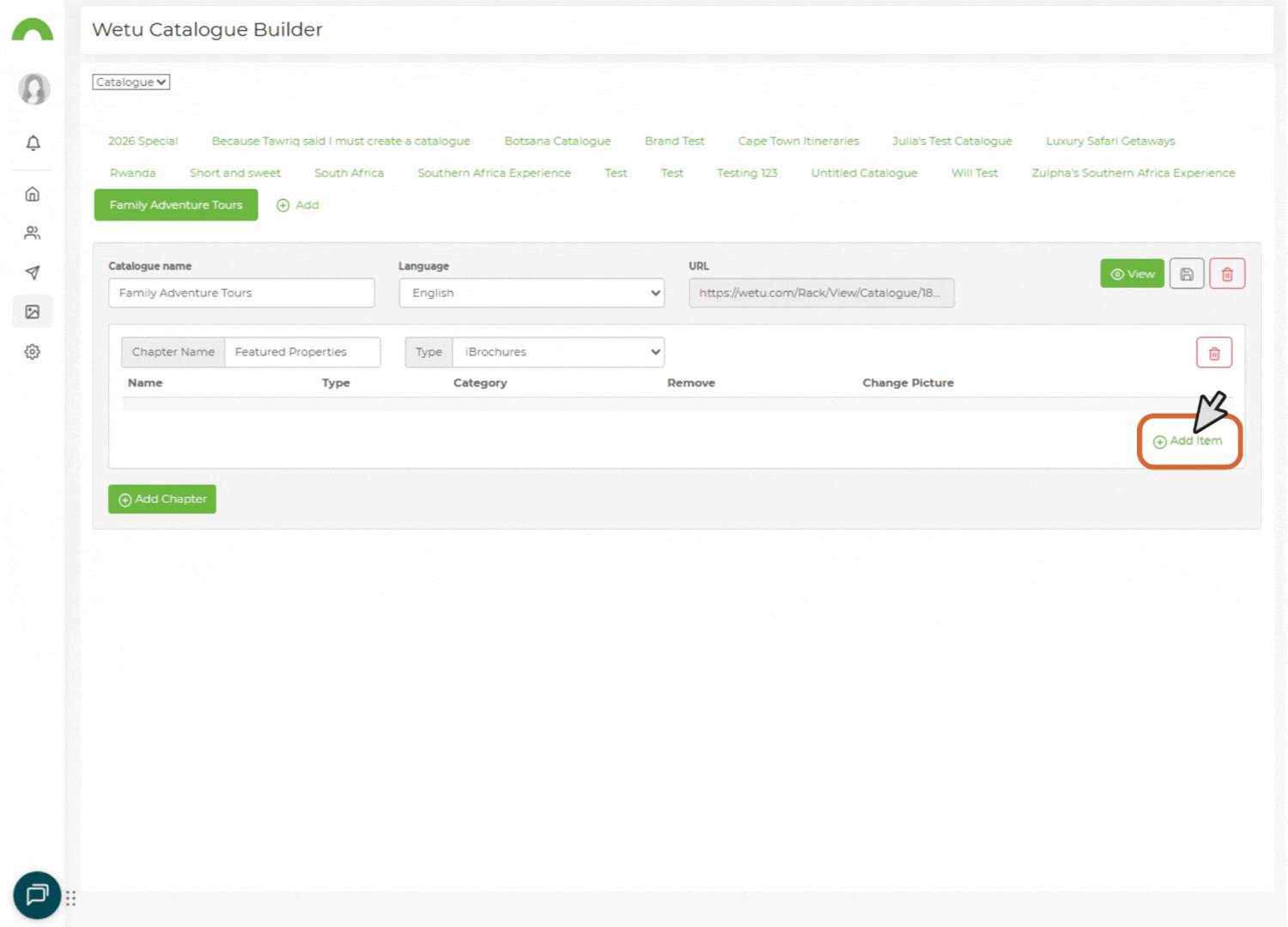Click the profile avatar picture
The image size is (1288, 927).
point(33,88)
